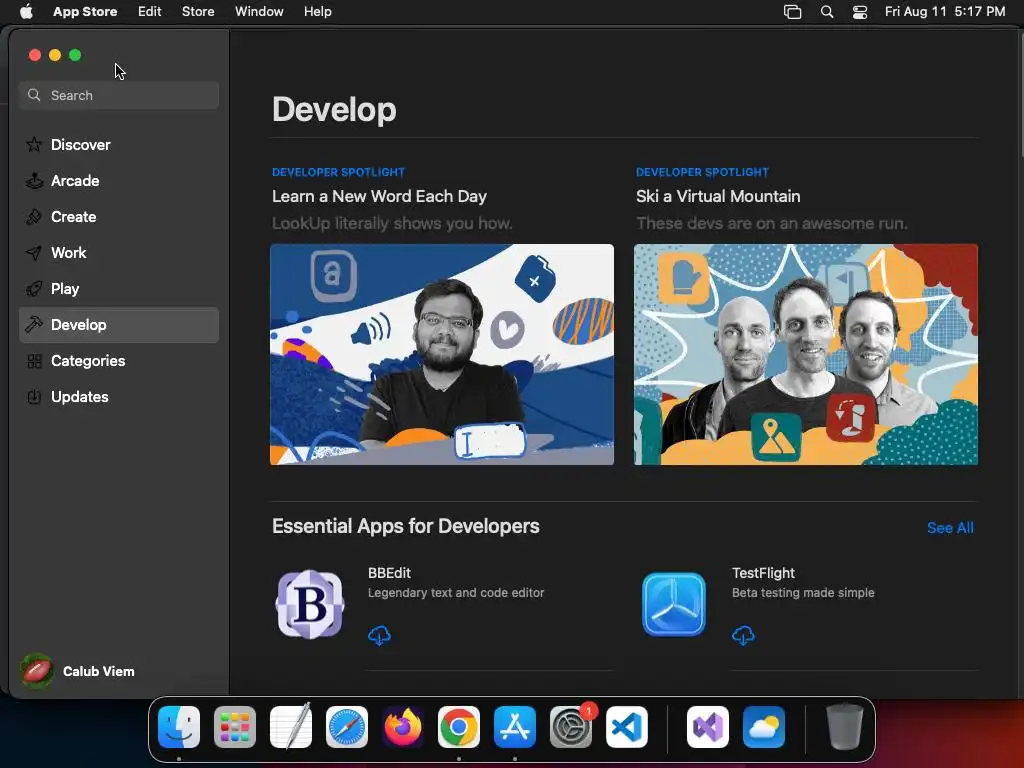The height and width of the screenshot is (768, 1024).
Task: Open Calub Viem account profile
Action: pyautogui.click(x=78, y=671)
